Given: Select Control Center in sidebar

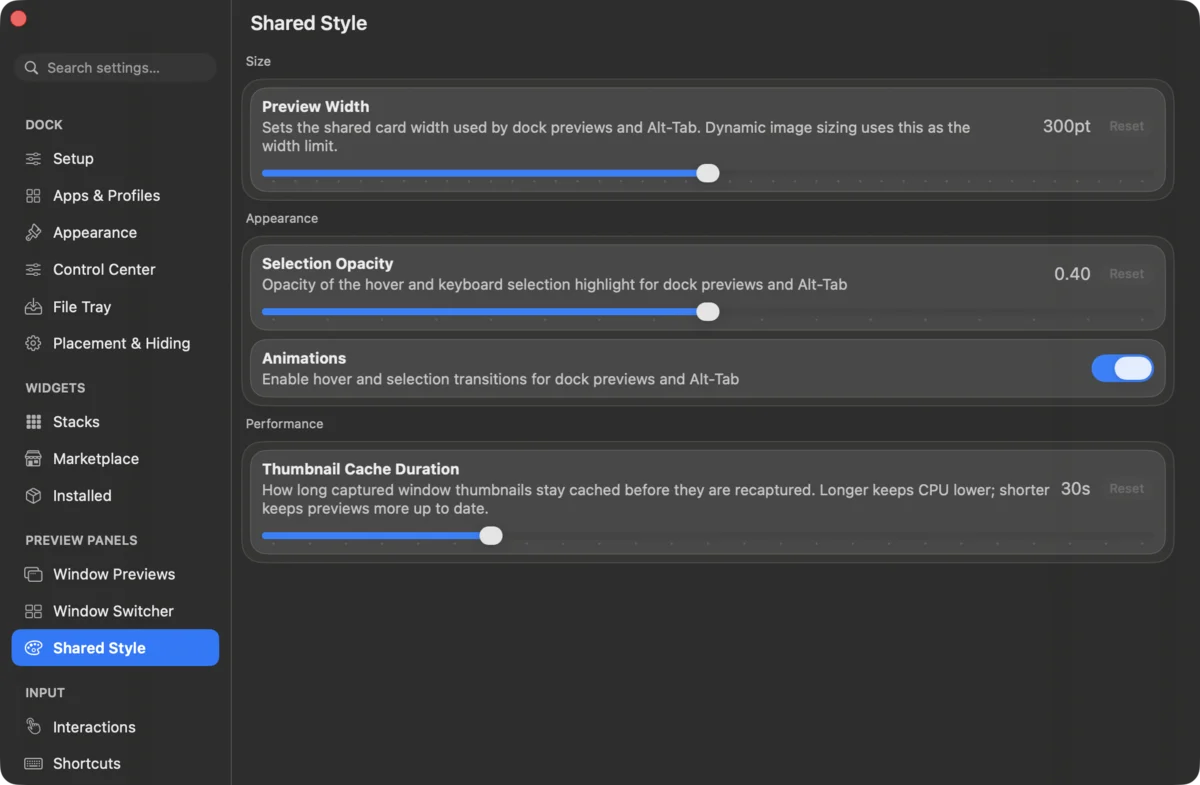Looking at the screenshot, I should [x=115, y=270].
